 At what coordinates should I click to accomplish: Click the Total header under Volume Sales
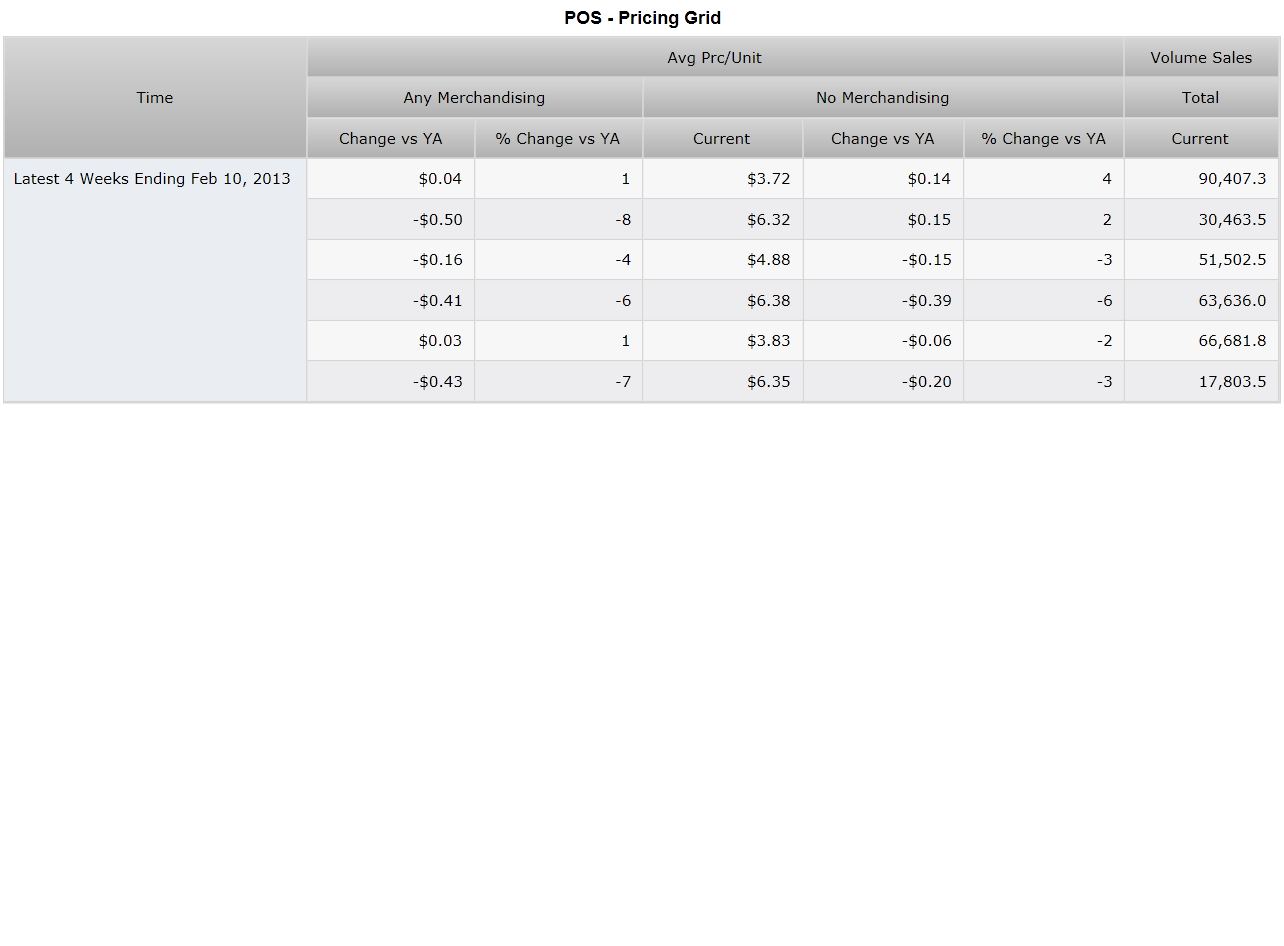pos(1201,98)
